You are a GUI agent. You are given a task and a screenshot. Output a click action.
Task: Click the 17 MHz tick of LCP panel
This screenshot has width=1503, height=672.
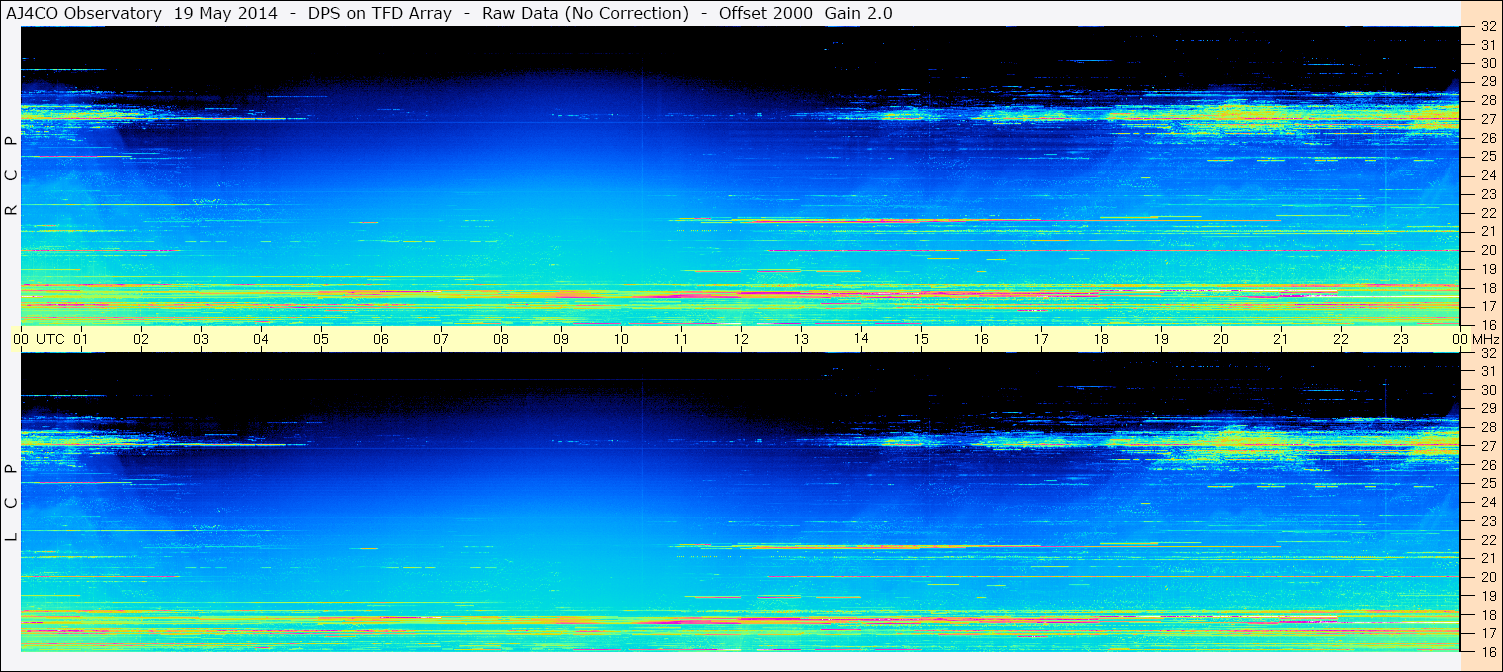(x=1488, y=633)
